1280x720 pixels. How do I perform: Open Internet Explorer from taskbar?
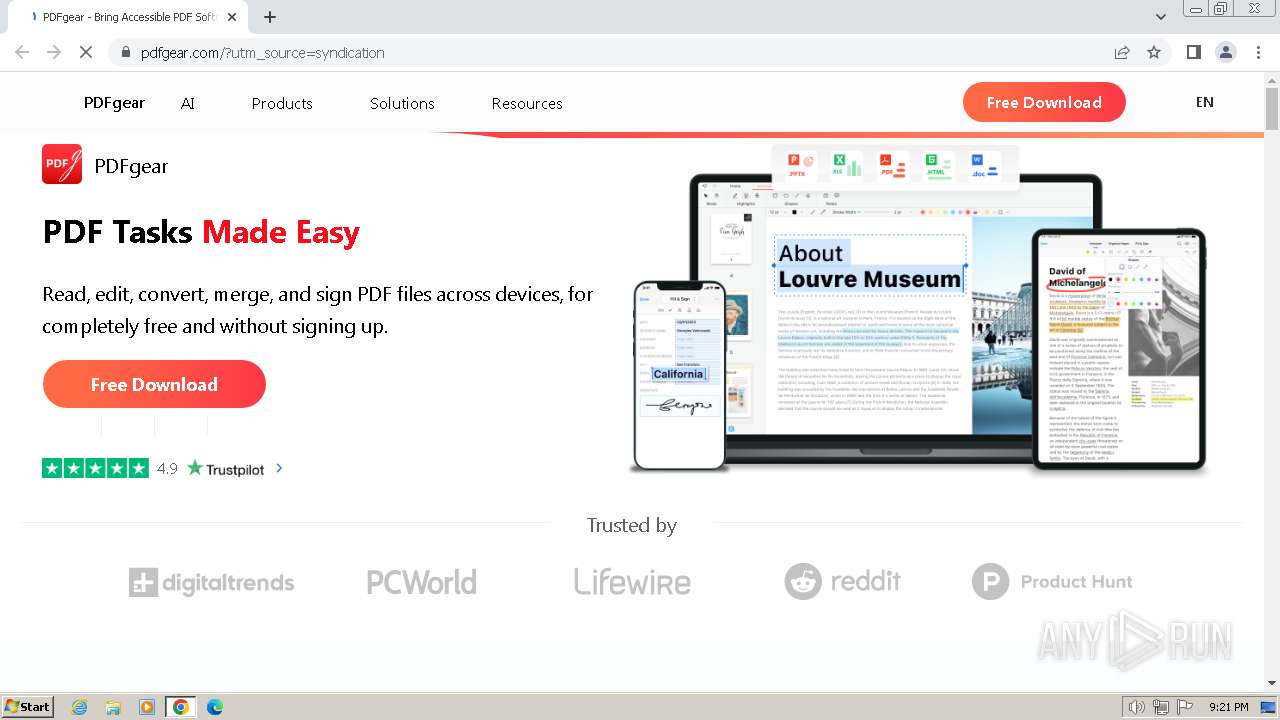[x=79, y=707]
